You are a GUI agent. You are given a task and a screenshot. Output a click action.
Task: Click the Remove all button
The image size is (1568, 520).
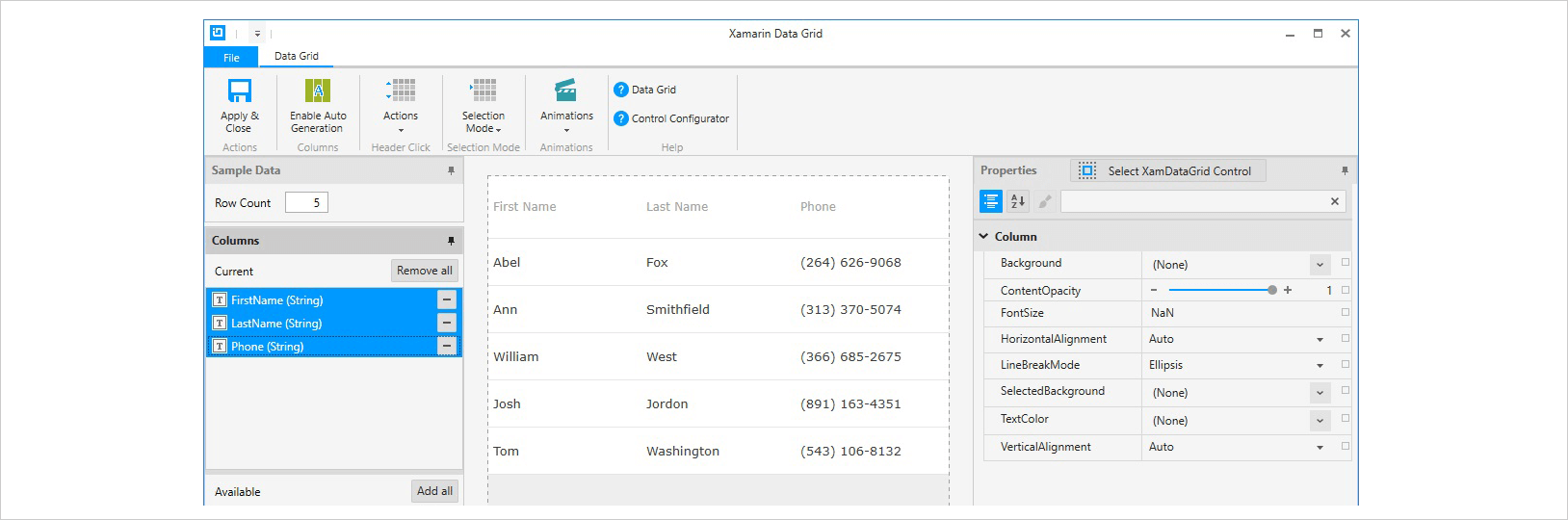tap(424, 271)
